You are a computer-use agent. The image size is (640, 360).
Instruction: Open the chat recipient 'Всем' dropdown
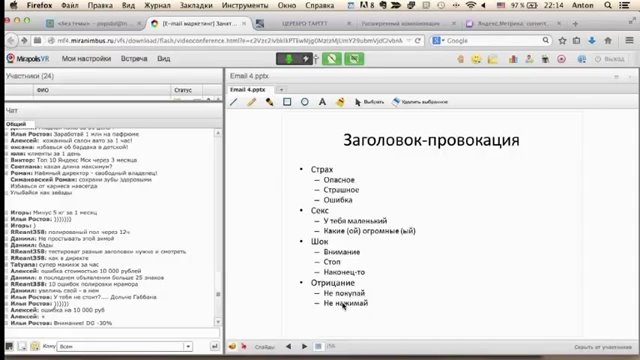(x=188, y=347)
